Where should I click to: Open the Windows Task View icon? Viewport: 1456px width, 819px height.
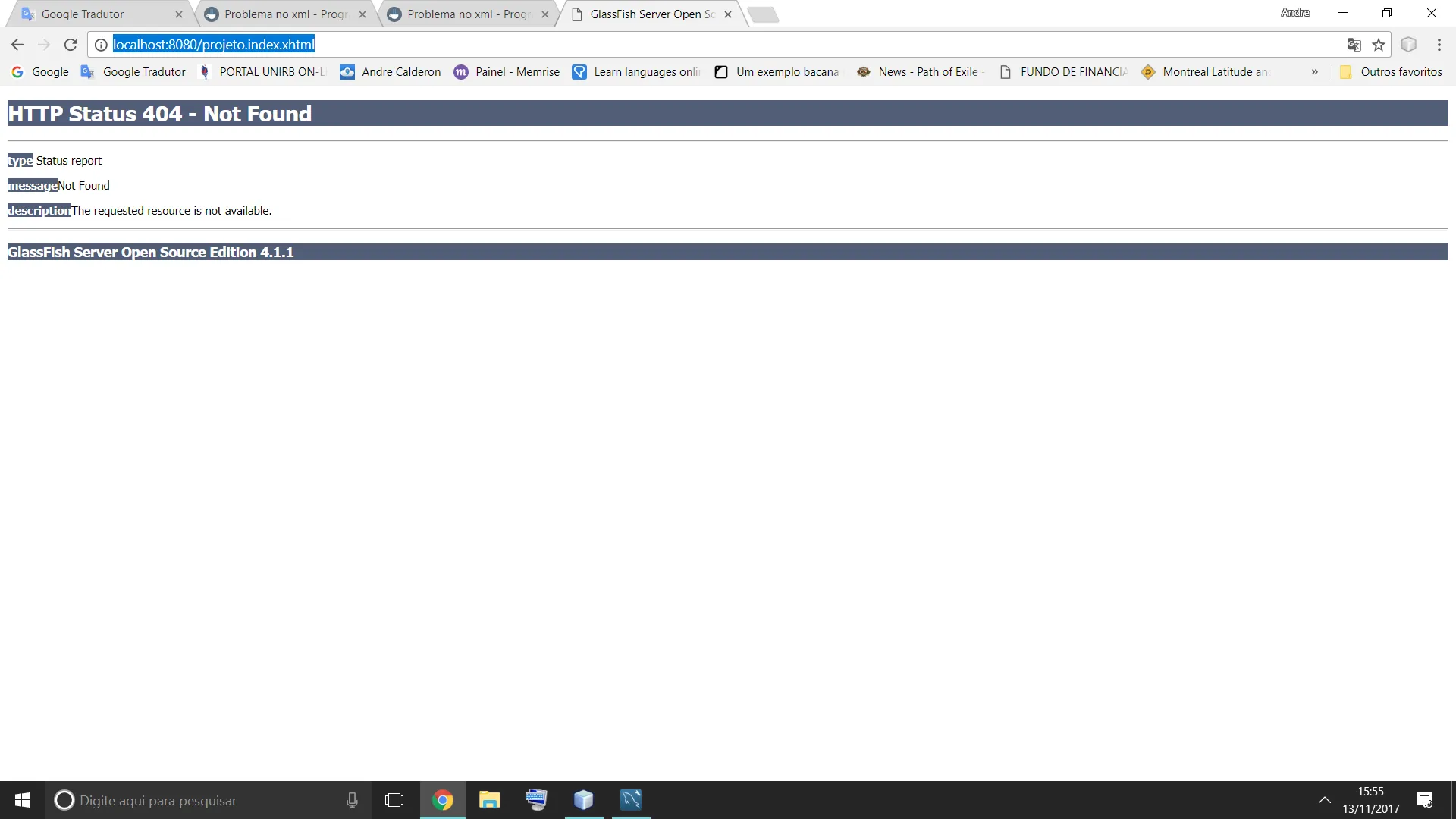click(x=394, y=800)
